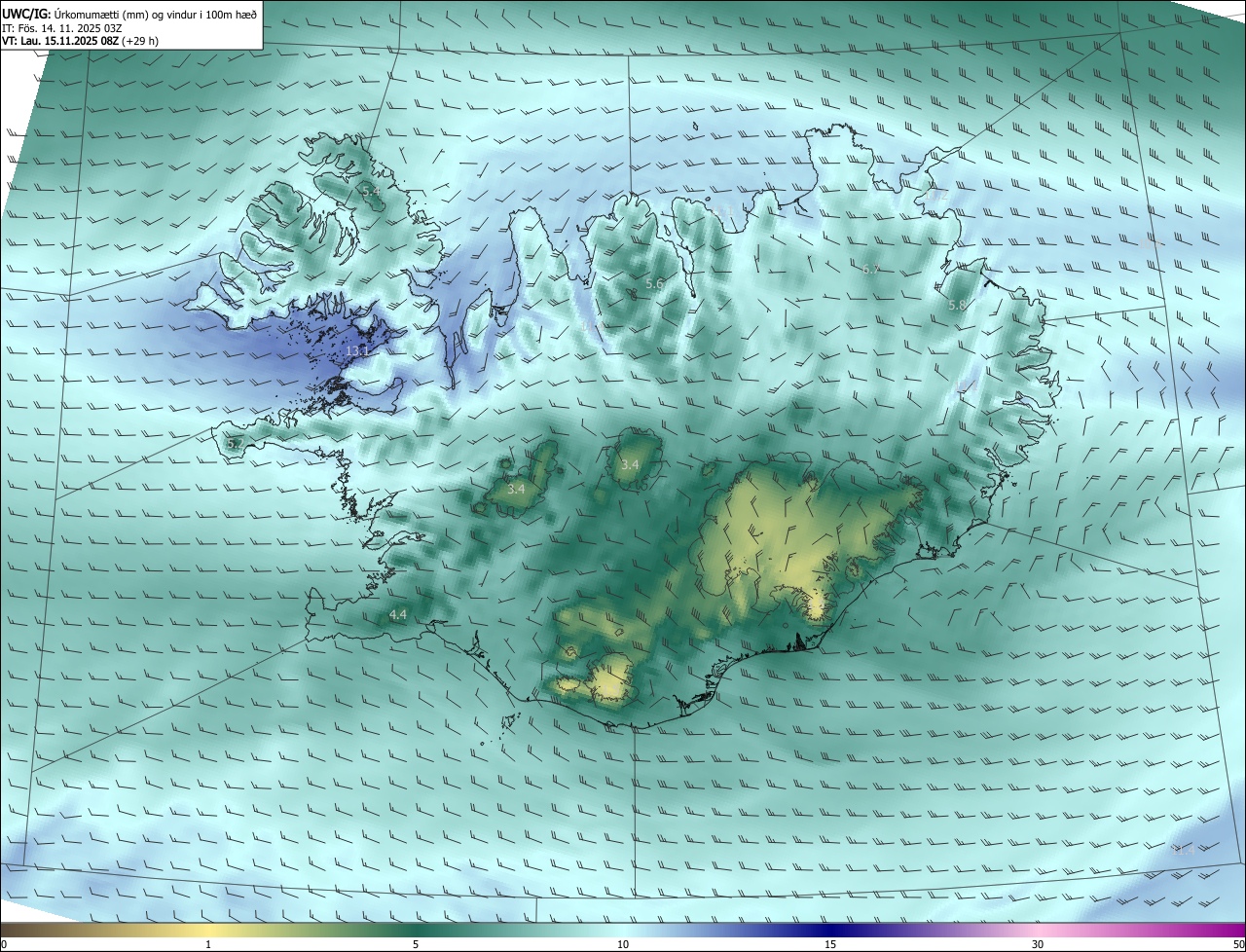The image size is (1246, 952).
Task: Click the 50 tick label on the color scale
Action: pyautogui.click(x=1238, y=944)
